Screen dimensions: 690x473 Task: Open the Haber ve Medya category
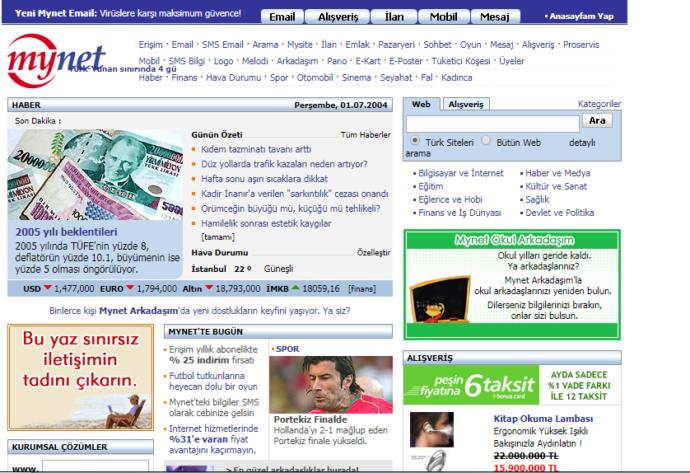tap(558, 173)
